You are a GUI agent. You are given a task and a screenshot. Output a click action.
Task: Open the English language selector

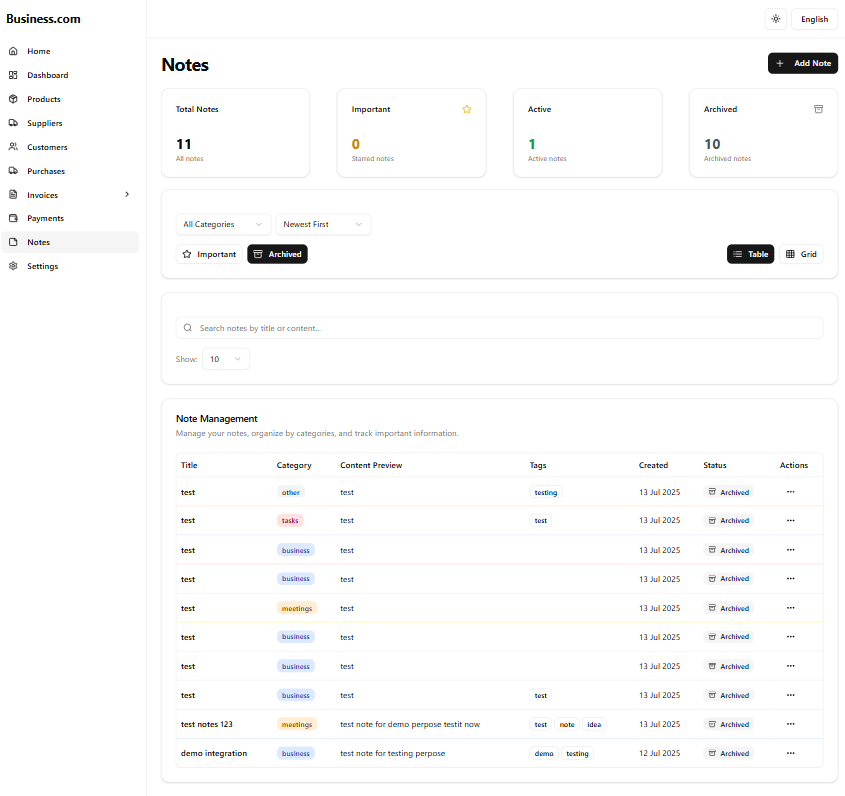coord(814,19)
